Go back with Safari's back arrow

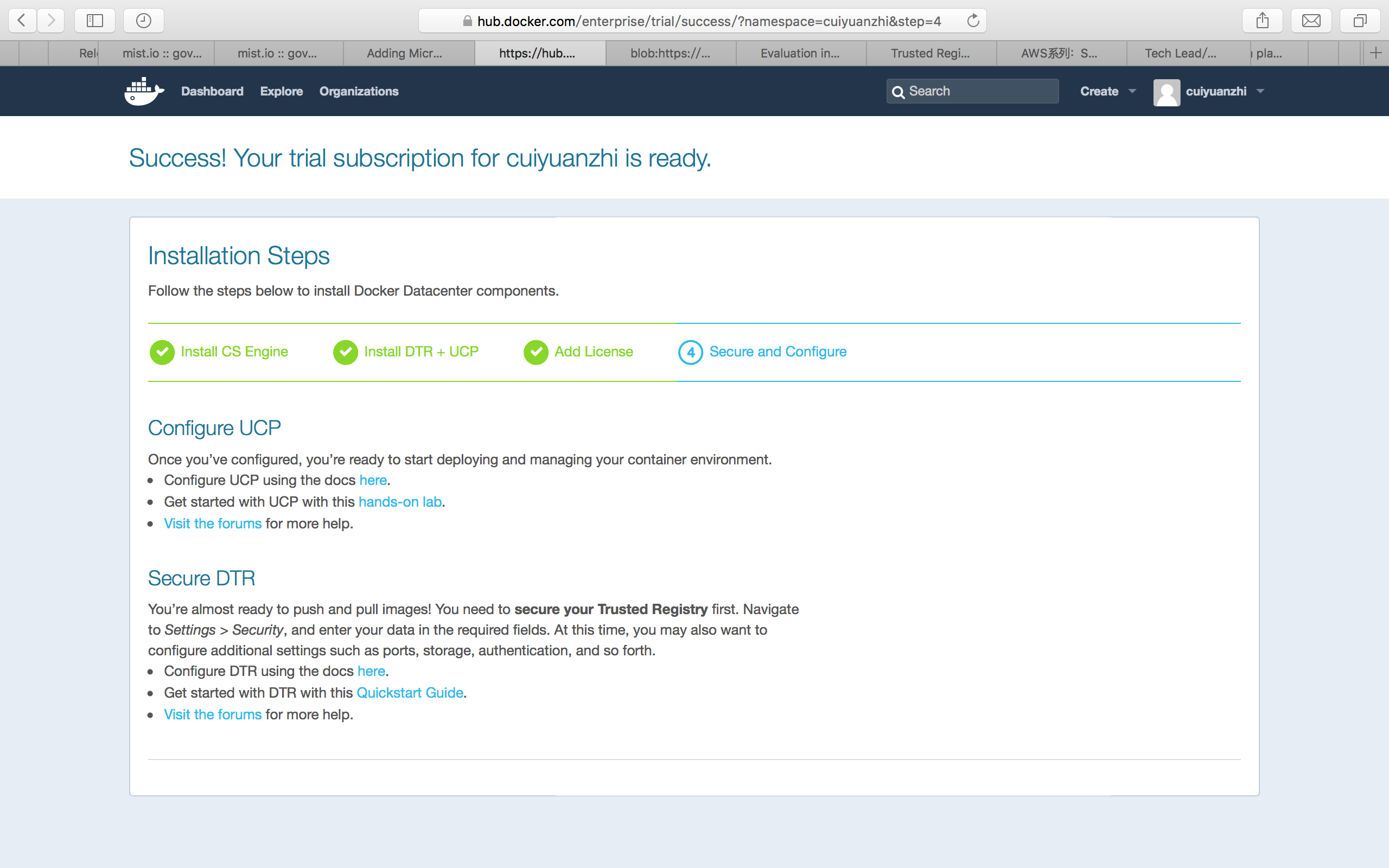pos(22,21)
